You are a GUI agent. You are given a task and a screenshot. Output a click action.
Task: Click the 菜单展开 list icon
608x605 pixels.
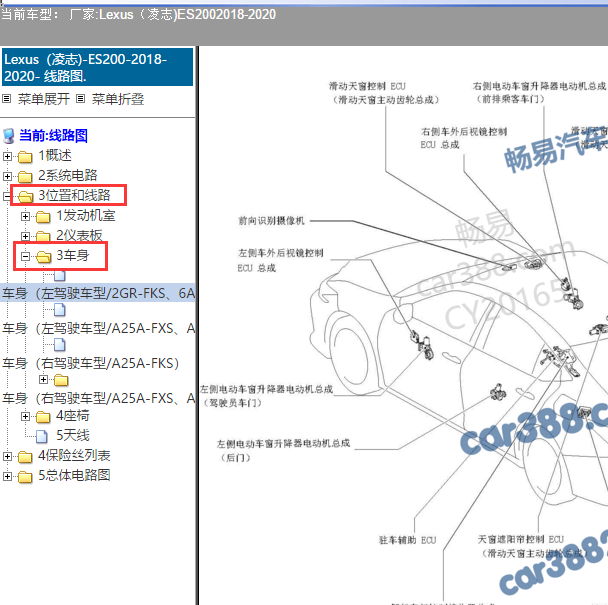click(7, 99)
